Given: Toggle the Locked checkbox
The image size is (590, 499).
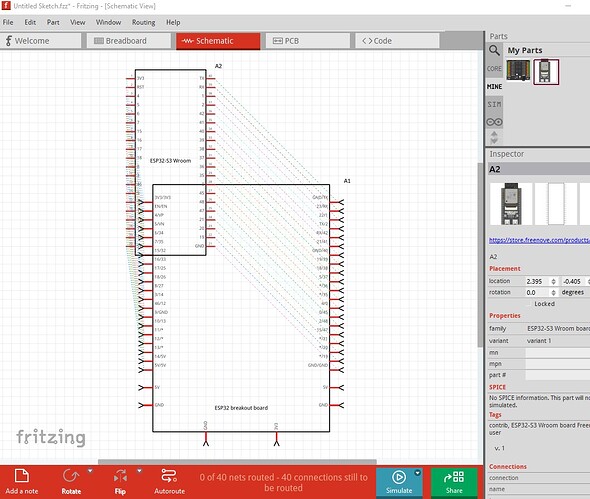Looking at the screenshot, I should tap(529, 304).
